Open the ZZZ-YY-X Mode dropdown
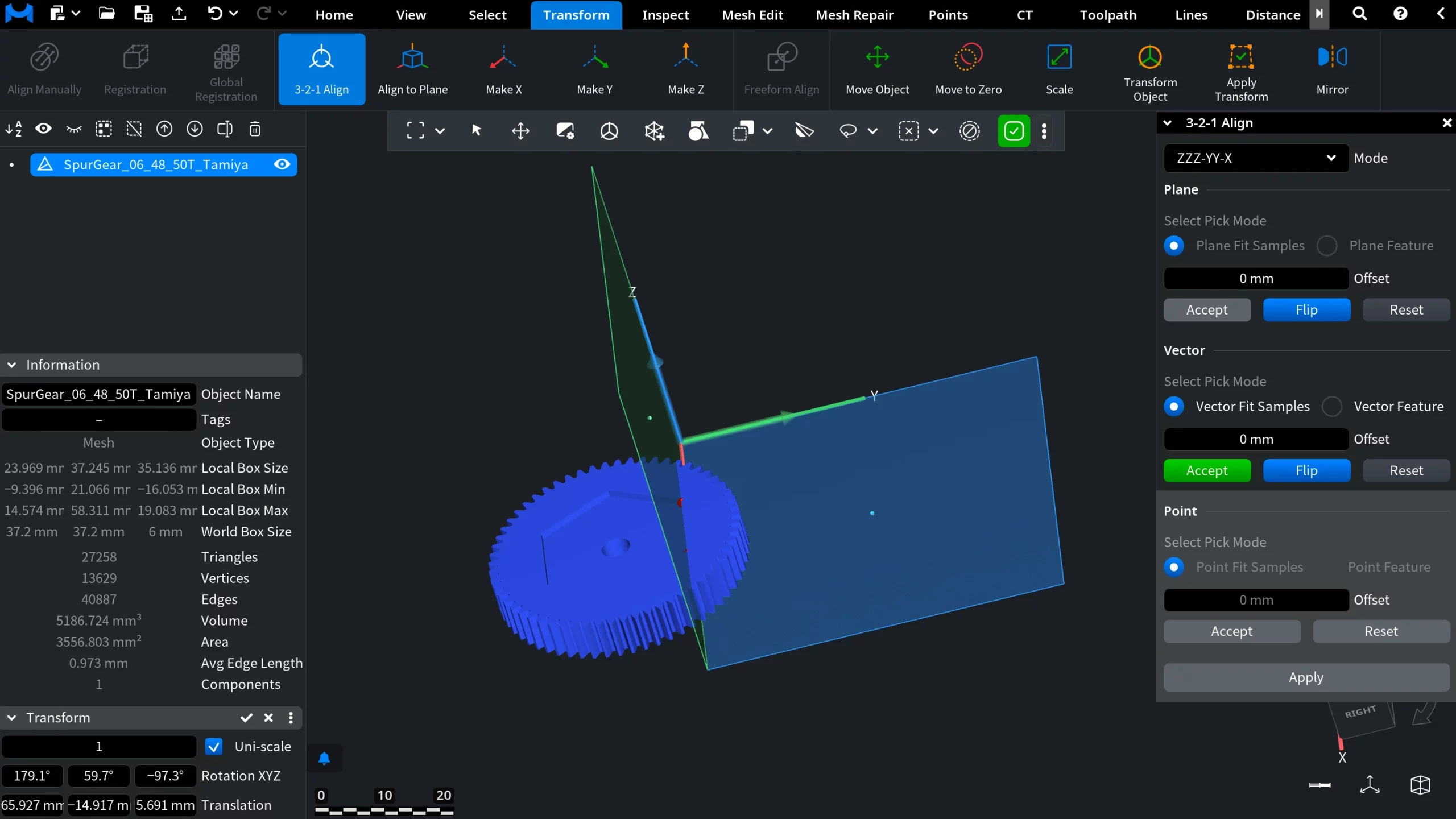The height and width of the screenshot is (819, 1456). tap(1256, 158)
